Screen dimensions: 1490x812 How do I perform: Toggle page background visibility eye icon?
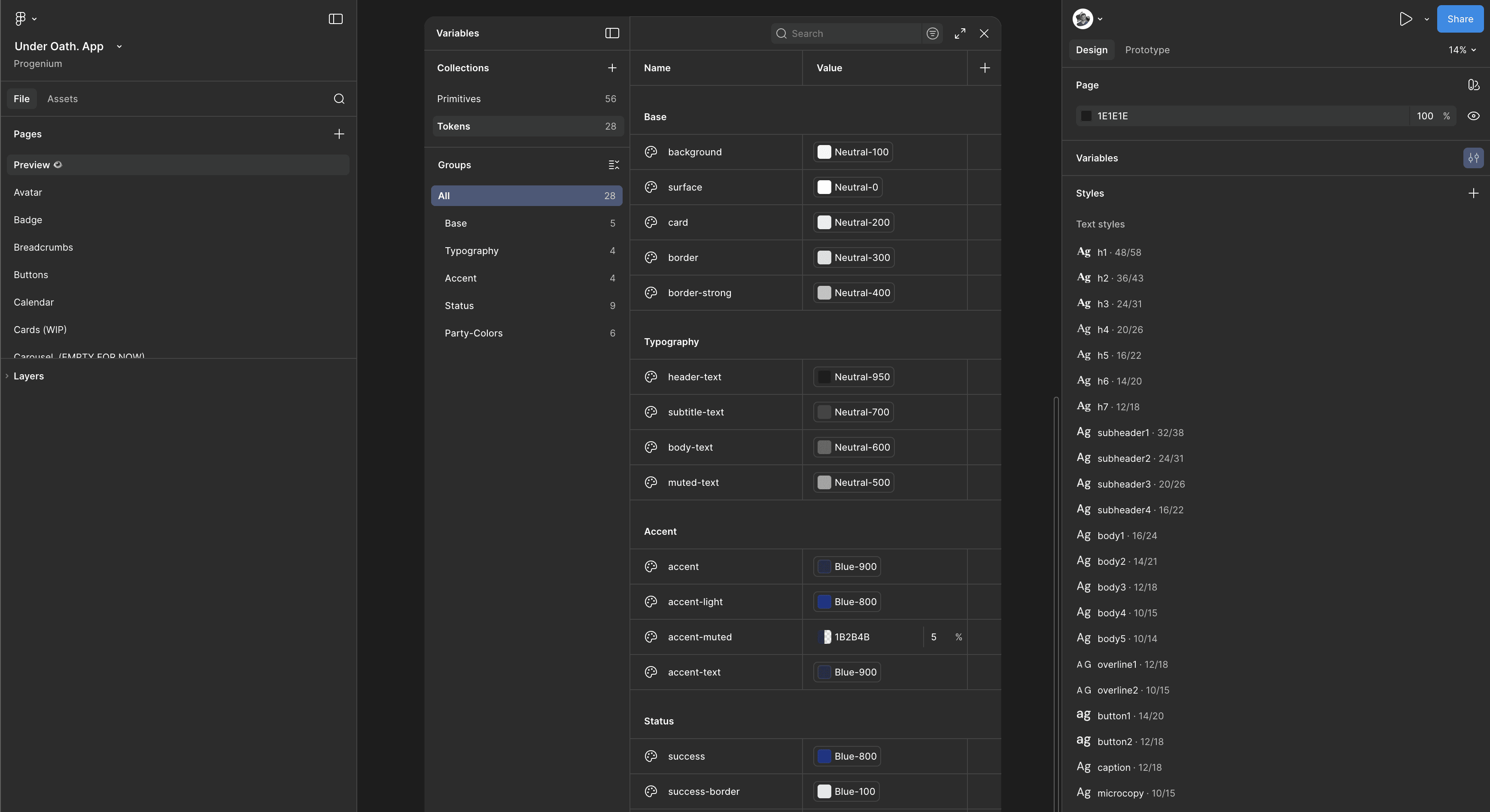[x=1473, y=116]
